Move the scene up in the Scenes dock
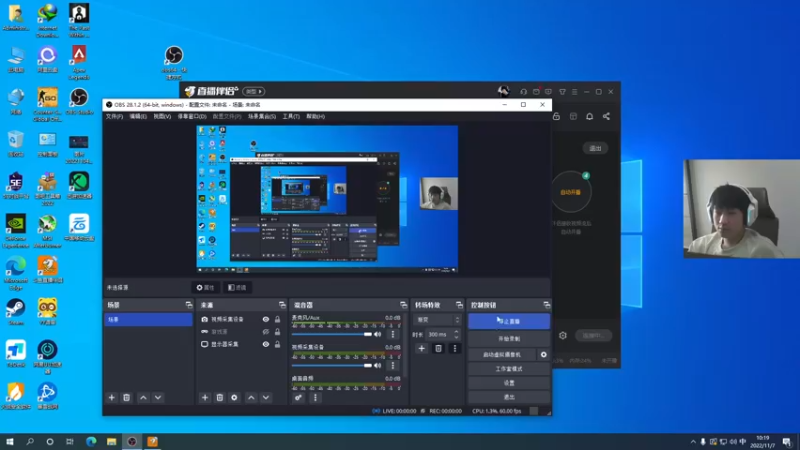This screenshot has width=800, height=450. click(x=143, y=397)
